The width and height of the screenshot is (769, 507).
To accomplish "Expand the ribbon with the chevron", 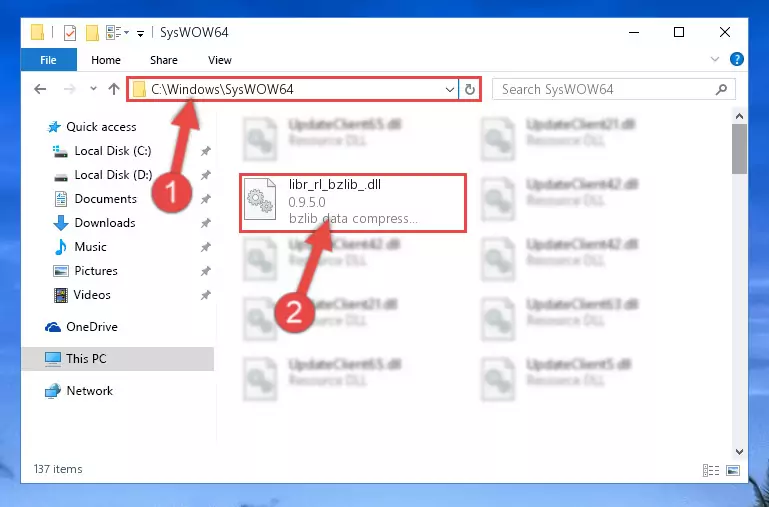I will click(715, 59).
